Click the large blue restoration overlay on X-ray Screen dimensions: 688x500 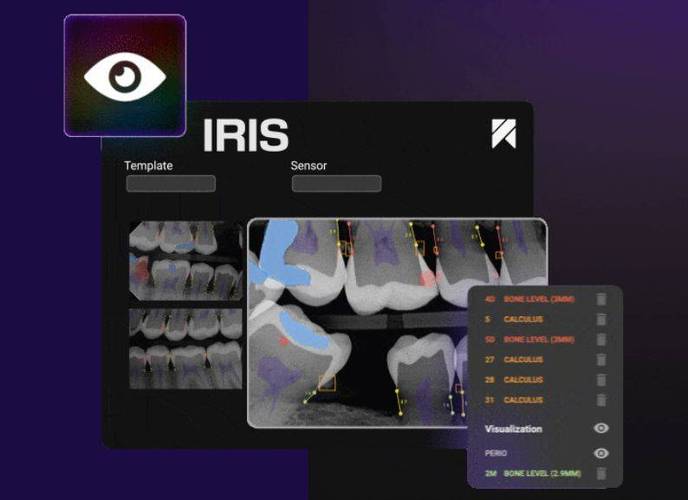pos(282,258)
